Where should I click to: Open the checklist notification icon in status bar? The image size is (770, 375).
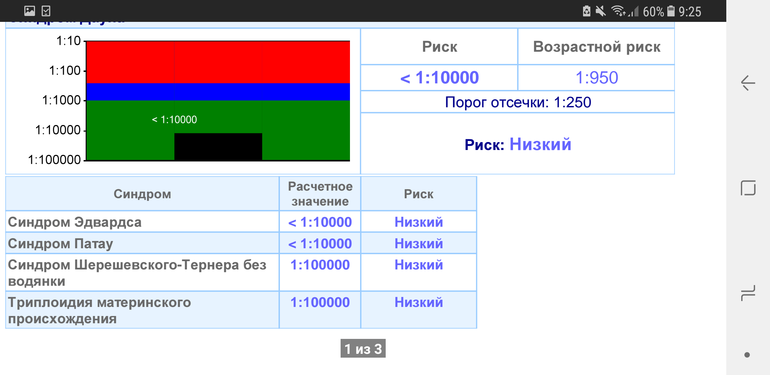coord(46,11)
